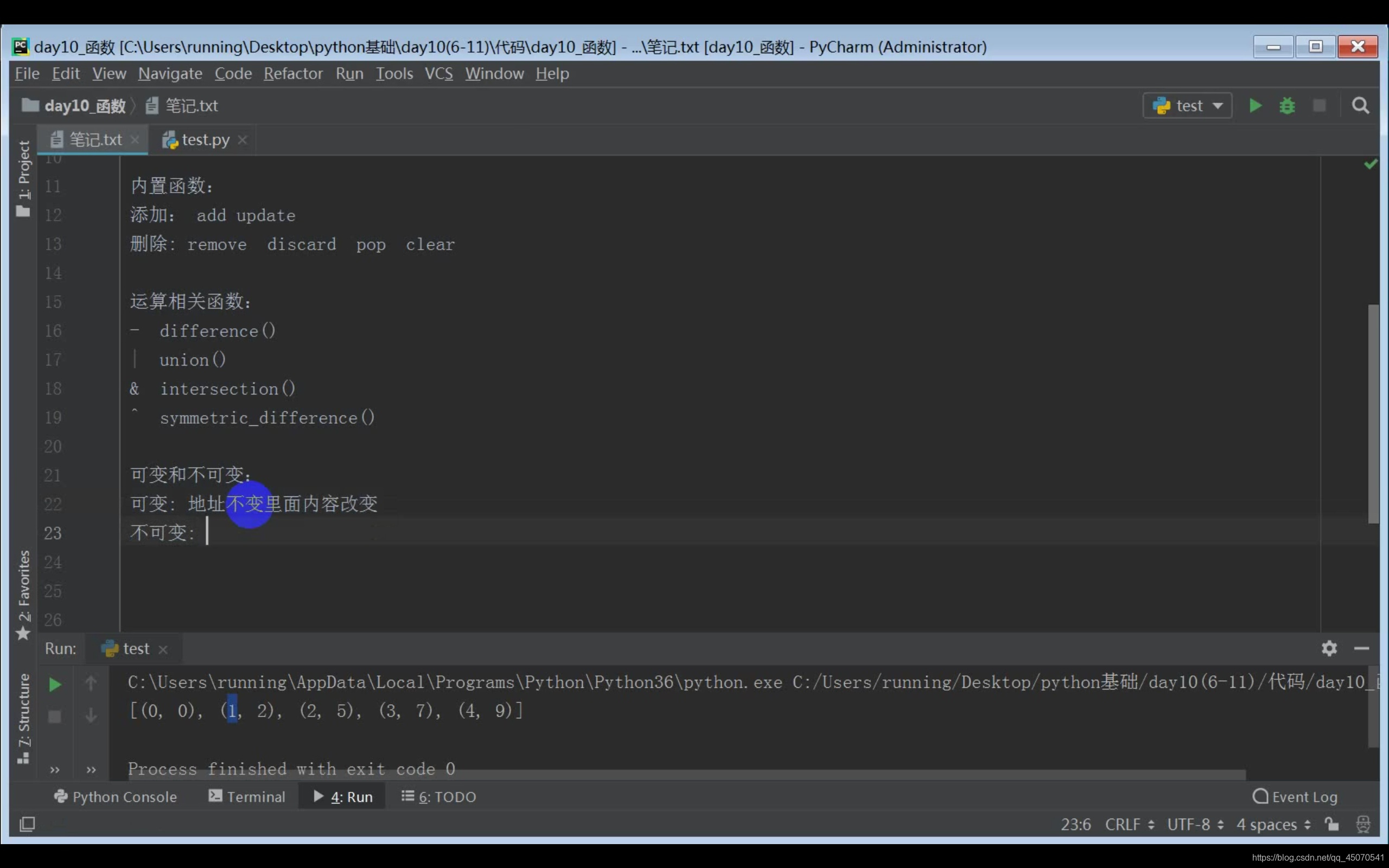Switch to the test.py editor tab
This screenshot has height=868, width=1389.
(x=205, y=139)
